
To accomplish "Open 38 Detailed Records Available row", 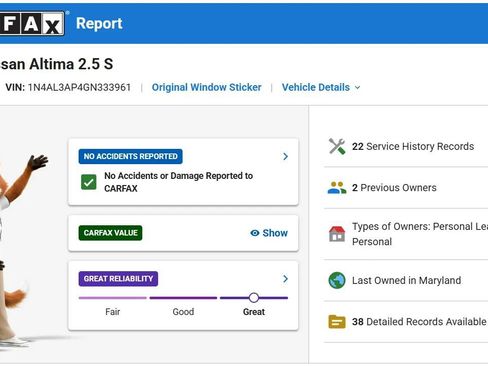I will tap(406, 322).
